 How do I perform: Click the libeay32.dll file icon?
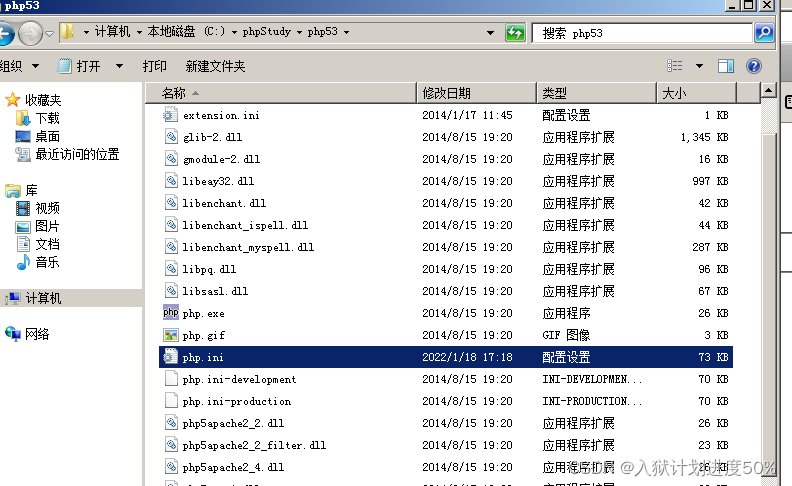coord(171,181)
